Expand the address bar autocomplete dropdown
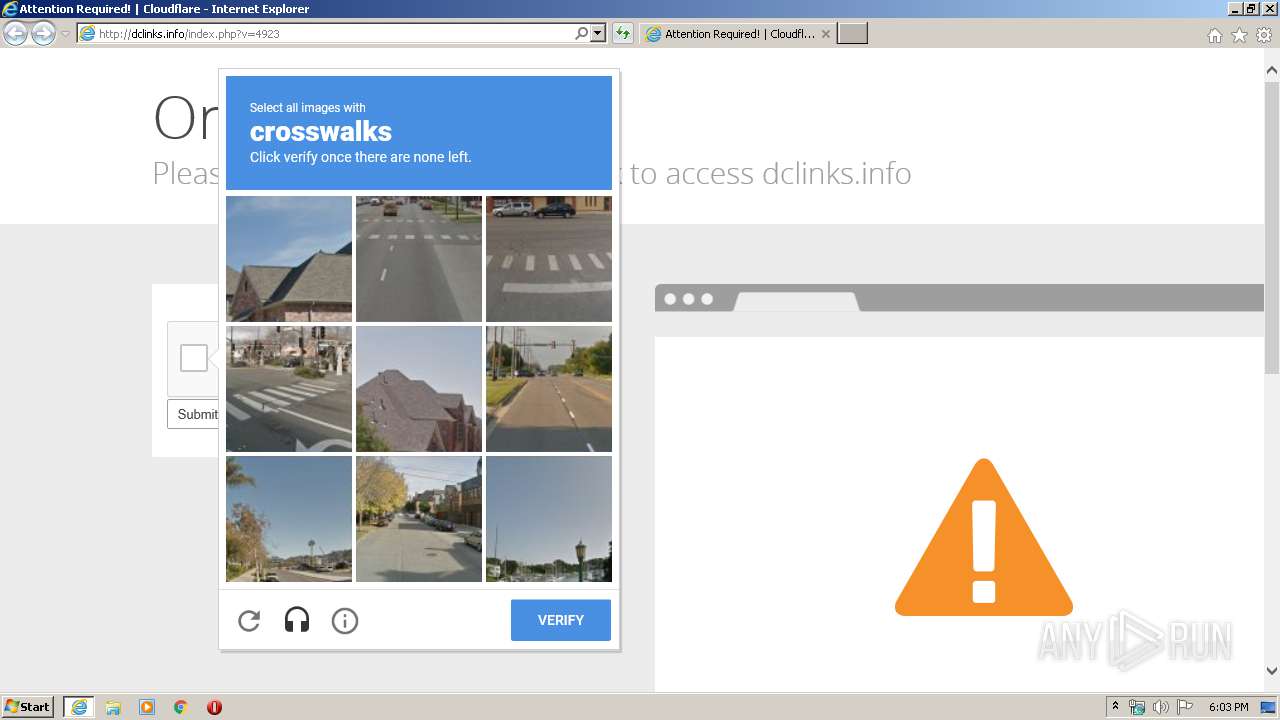Screen dimensions: 1280x720 (x=598, y=34)
